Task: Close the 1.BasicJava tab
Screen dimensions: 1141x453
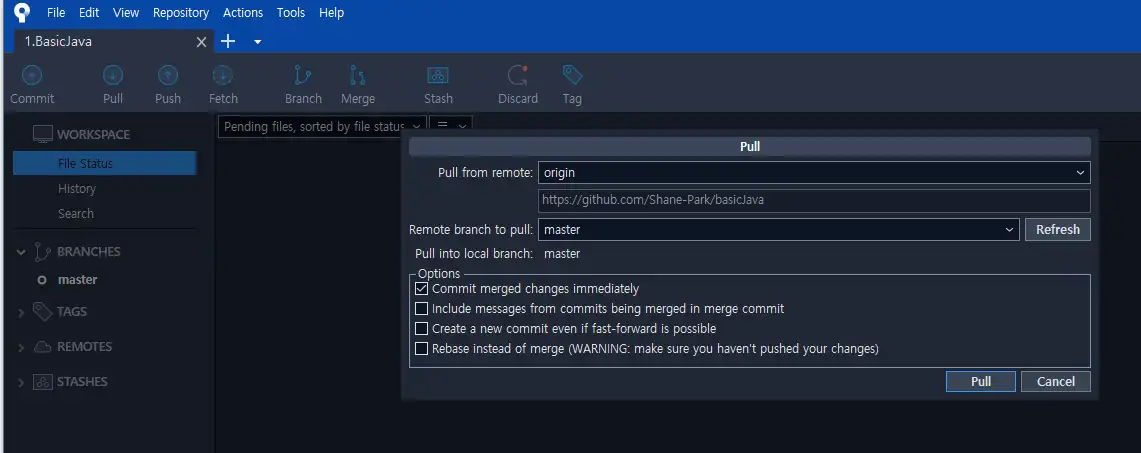Action: pos(202,42)
